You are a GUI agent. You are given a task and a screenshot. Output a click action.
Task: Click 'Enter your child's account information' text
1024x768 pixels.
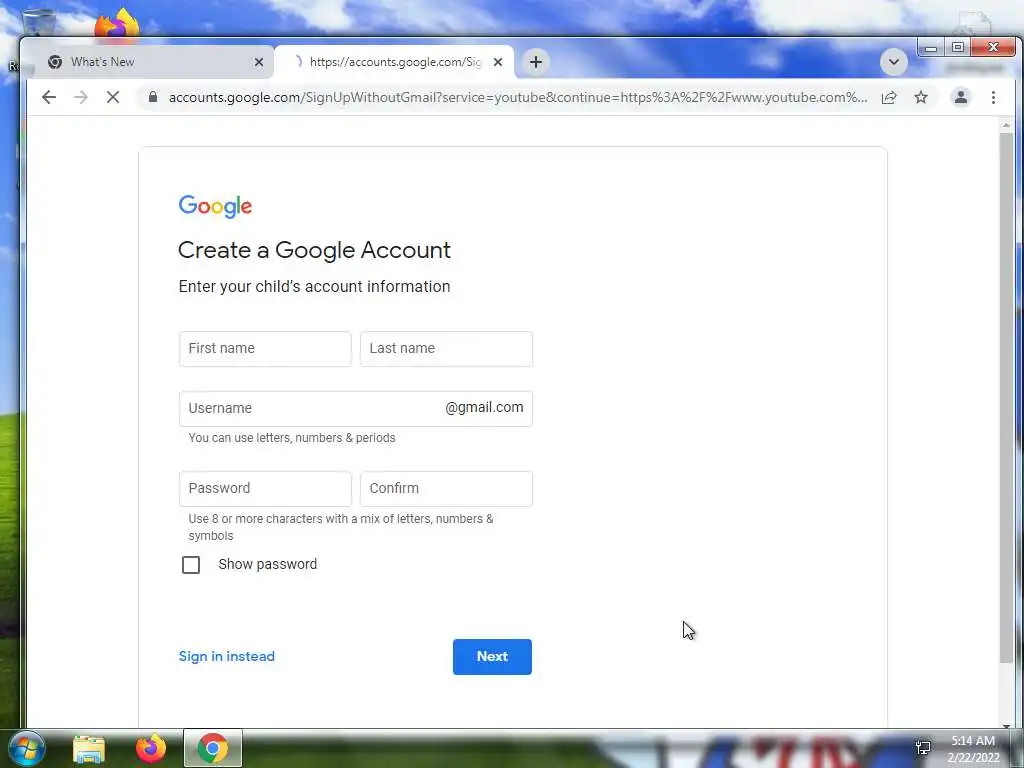pyautogui.click(x=314, y=287)
